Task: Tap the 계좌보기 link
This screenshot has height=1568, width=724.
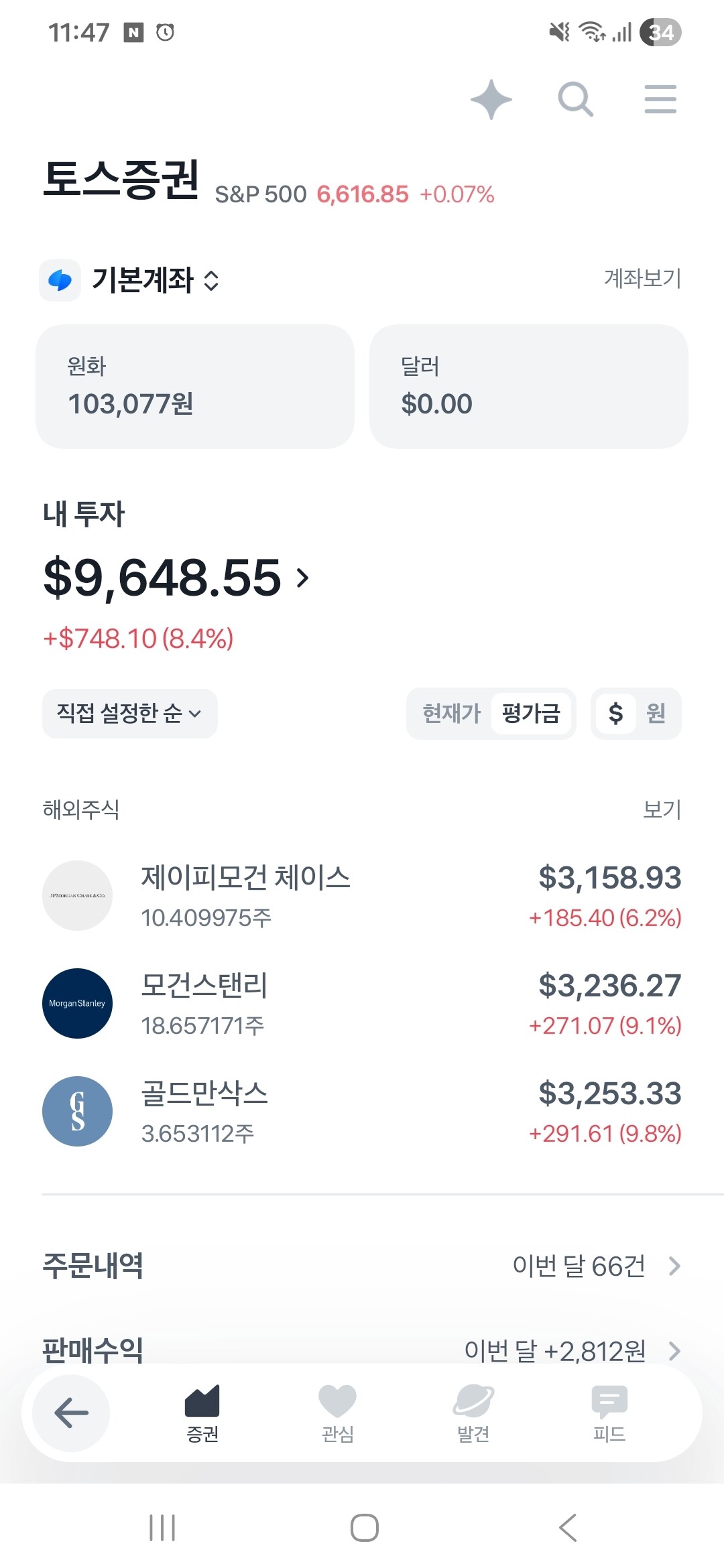Action: tap(642, 278)
